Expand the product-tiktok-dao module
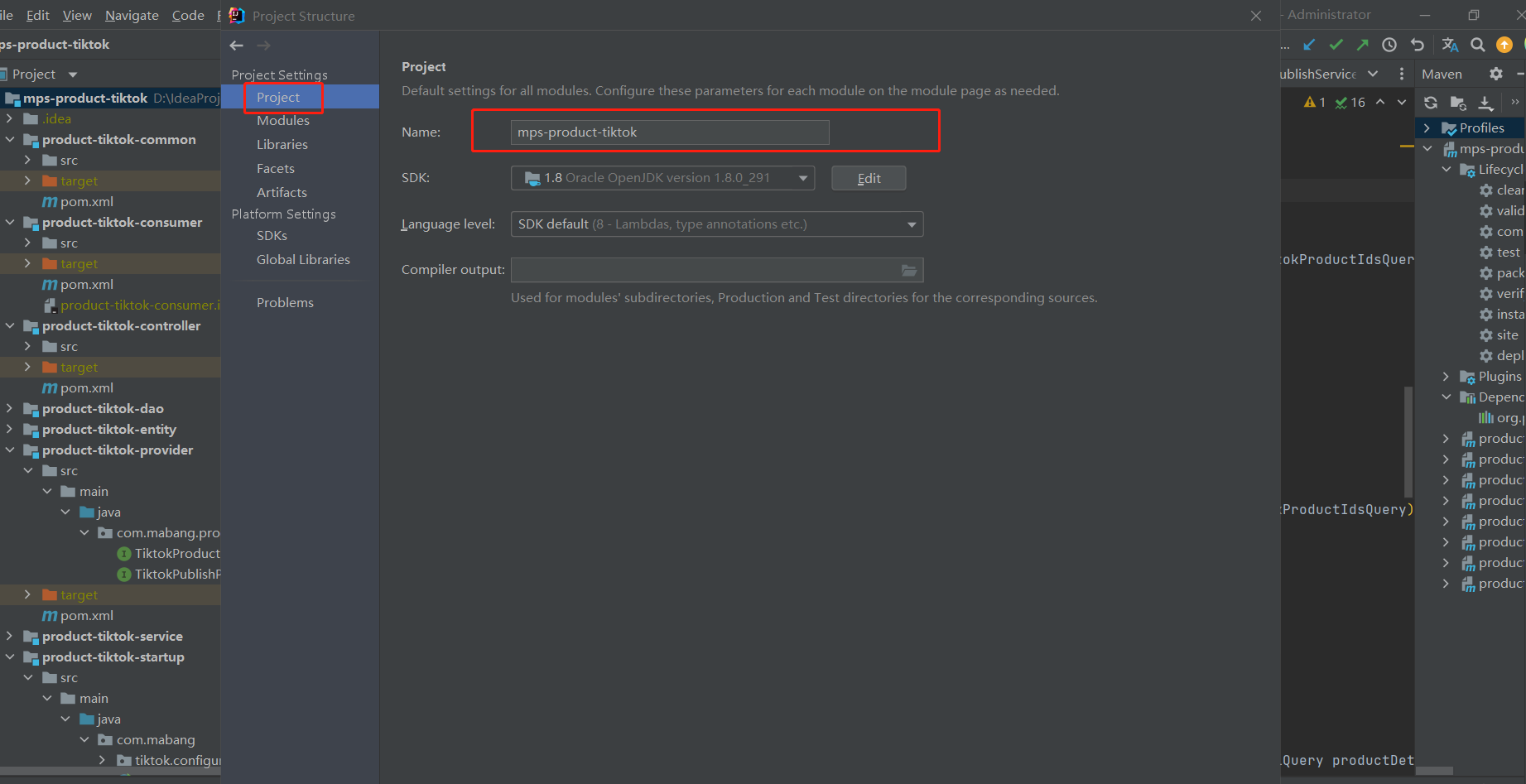Screen dimensions: 1526x784 coord(10,408)
